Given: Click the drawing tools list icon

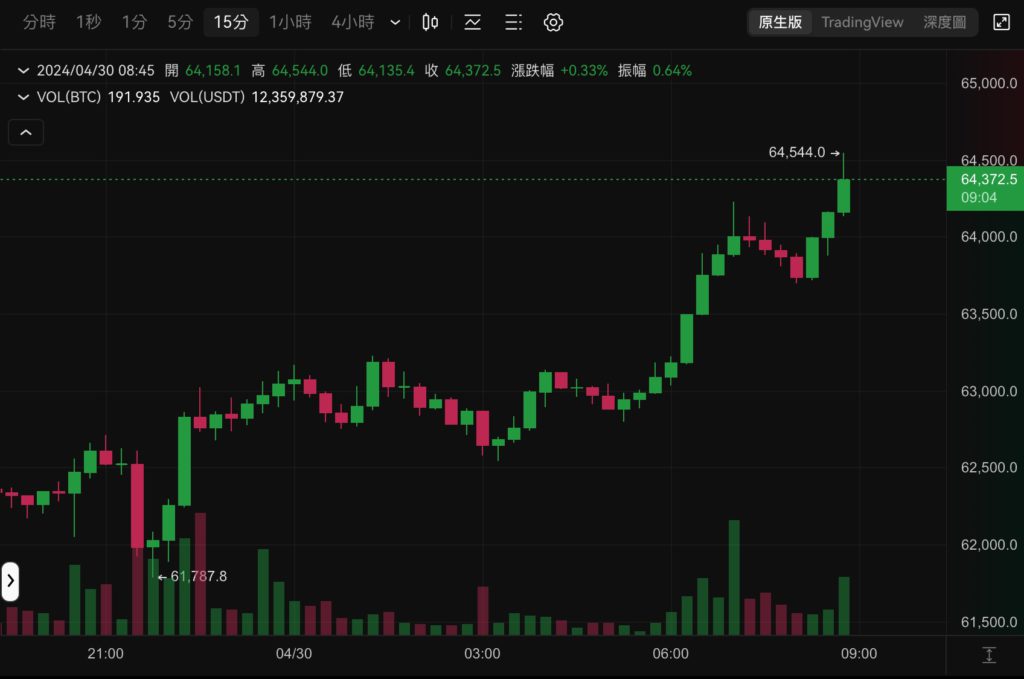Looking at the screenshot, I should pyautogui.click(x=513, y=22).
